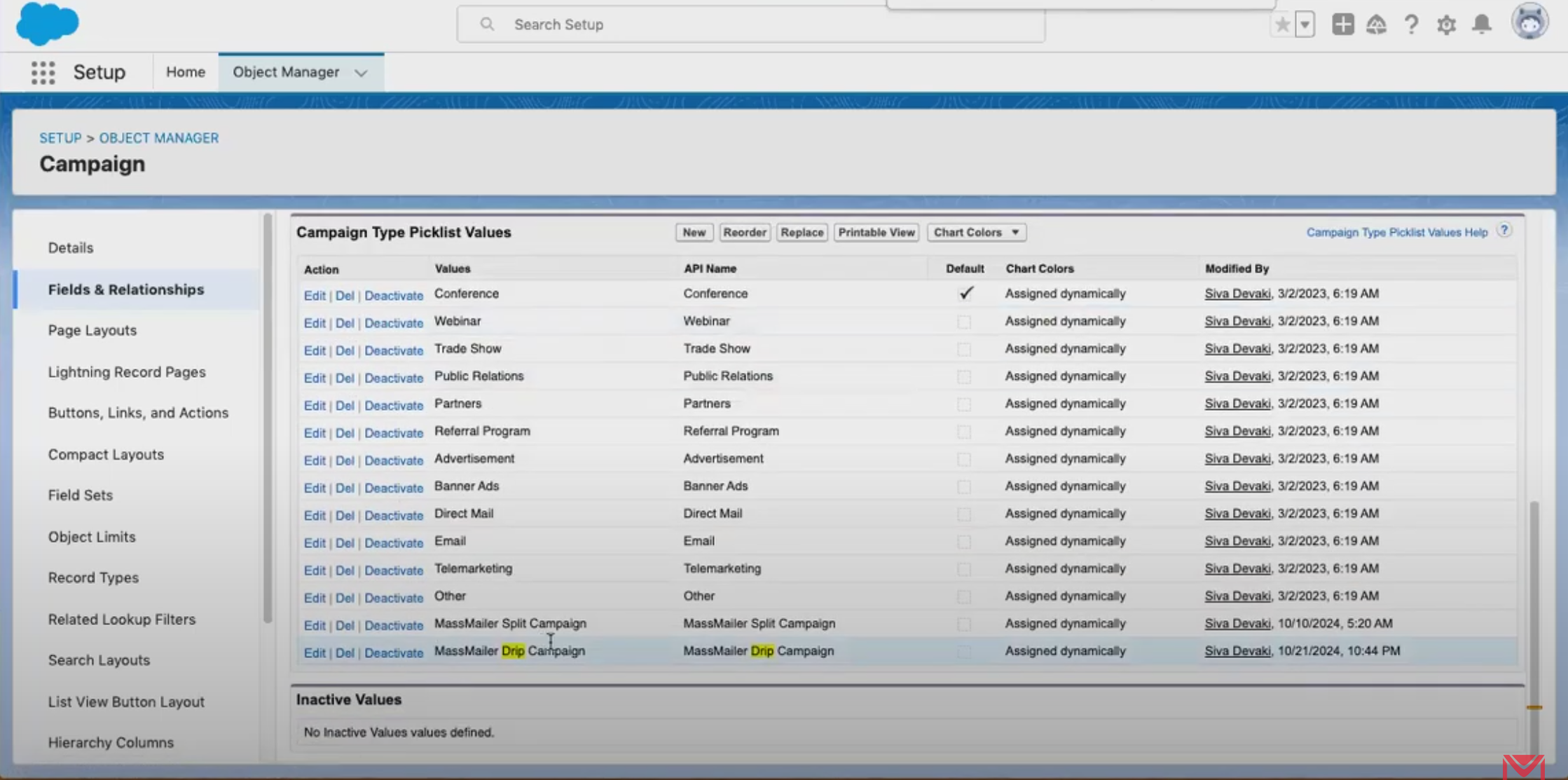Image resolution: width=1568 pixels, height=780 pixels.
Task: Open the global actions plus icon
Action: pos(1342,25)
